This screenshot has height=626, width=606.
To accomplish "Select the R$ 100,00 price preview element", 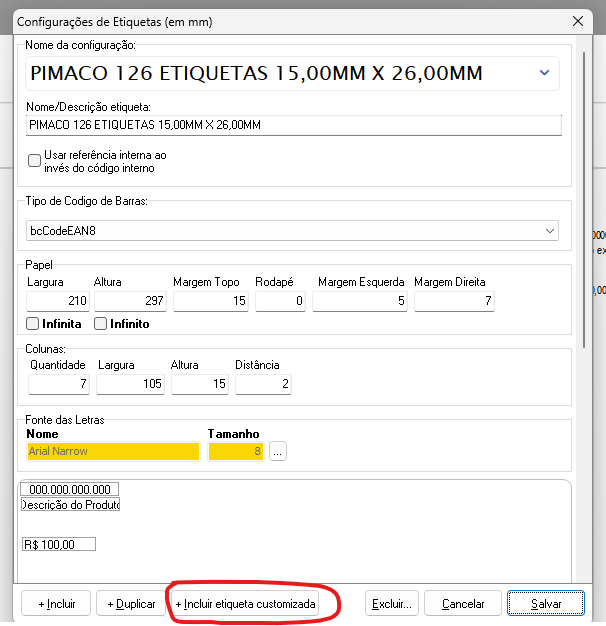I will click(x=59, y=544).
